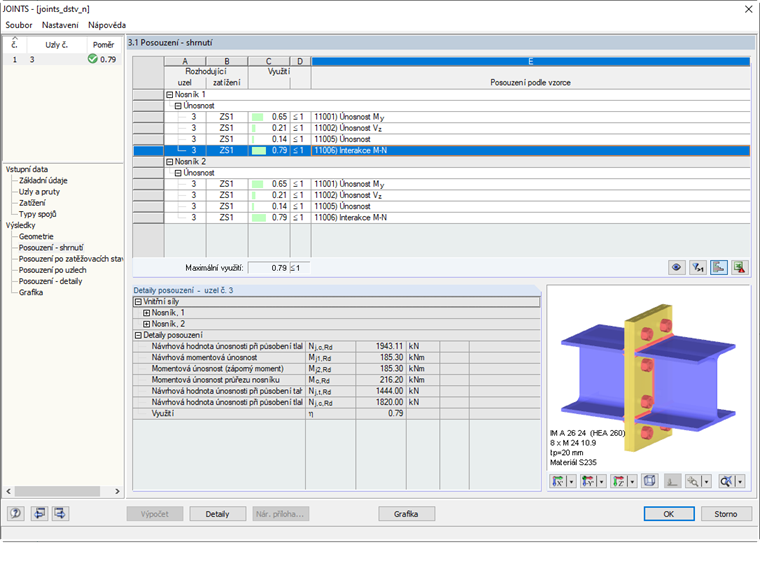Click the 3D joint model preview
The width and height of the screenshot is (760, 570).
[x=648, y=378]
